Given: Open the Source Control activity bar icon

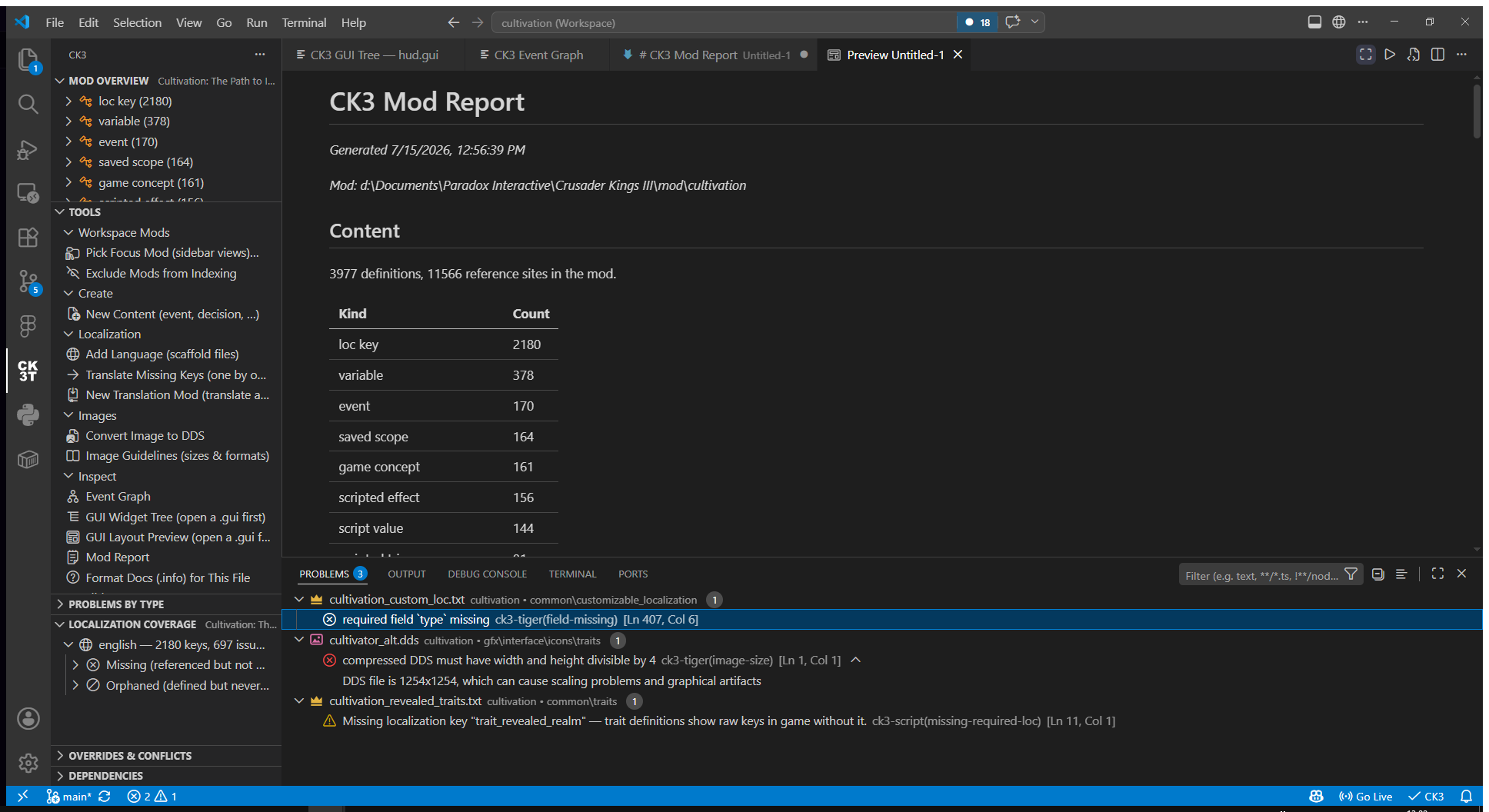Looking at the screenshot, I should point(28,282).
